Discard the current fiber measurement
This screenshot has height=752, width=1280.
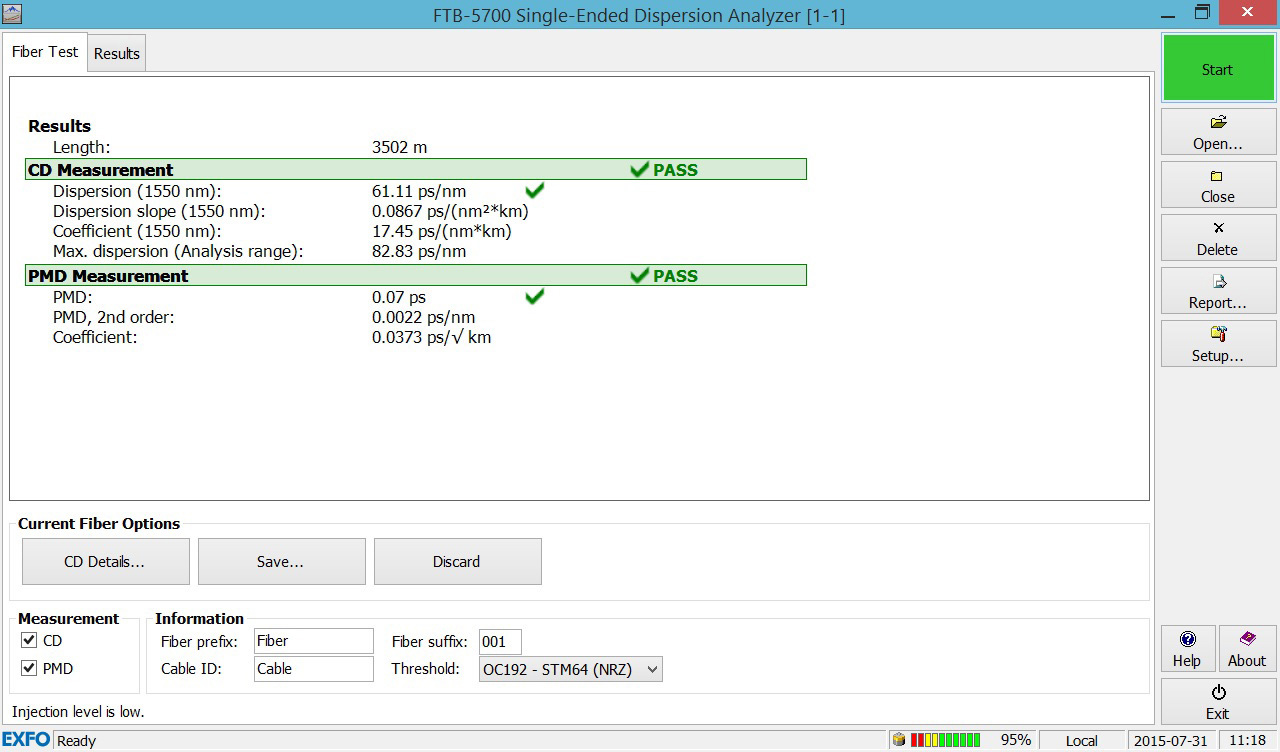(457, 562)
